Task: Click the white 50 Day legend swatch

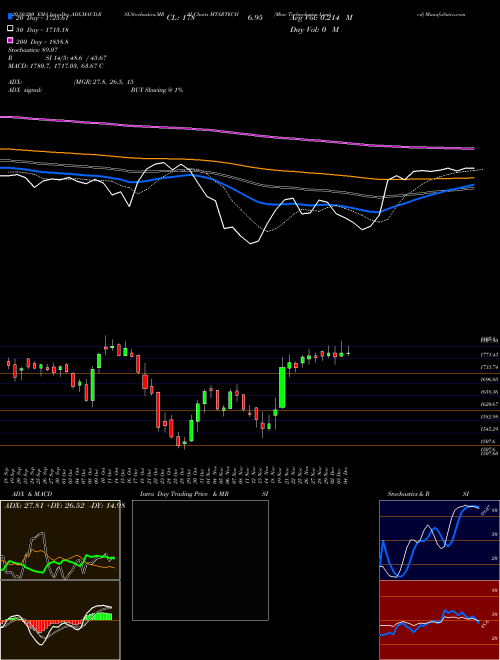Action: click(10, 29)
